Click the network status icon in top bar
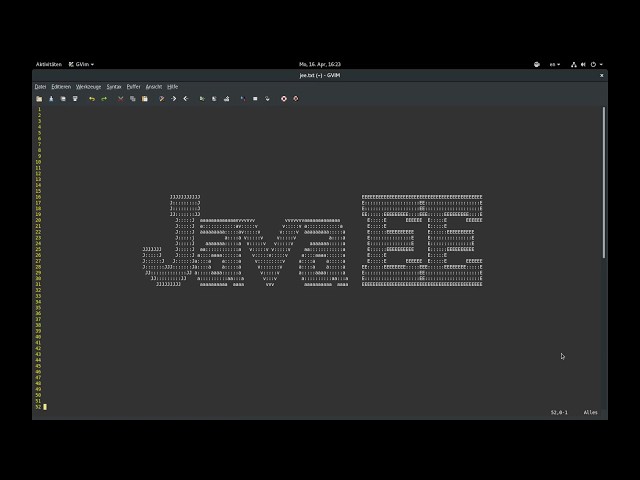The image size is (640, 480). 573,64
